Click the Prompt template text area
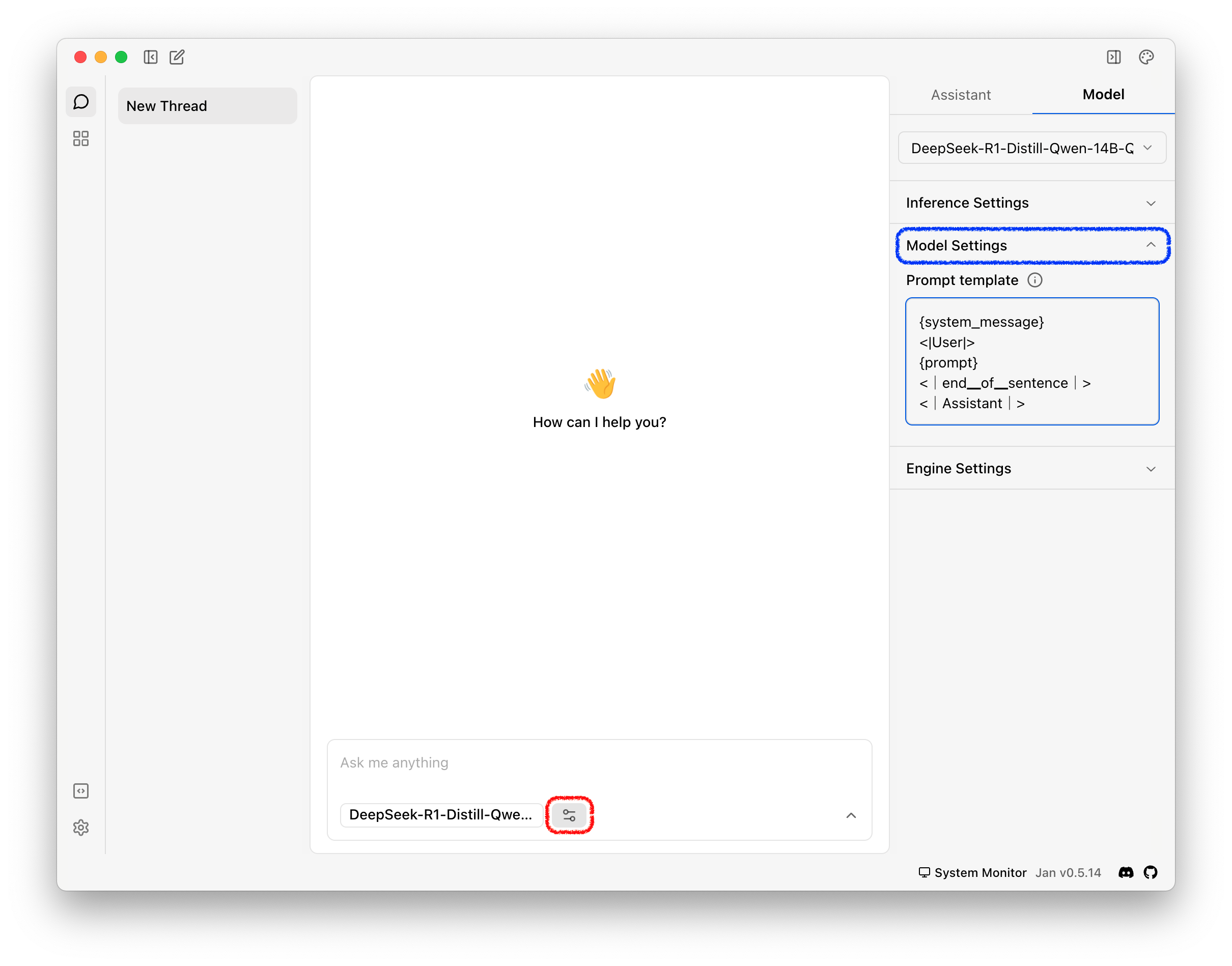This screenshot has height=966, width=1232. coord(1032,361)
